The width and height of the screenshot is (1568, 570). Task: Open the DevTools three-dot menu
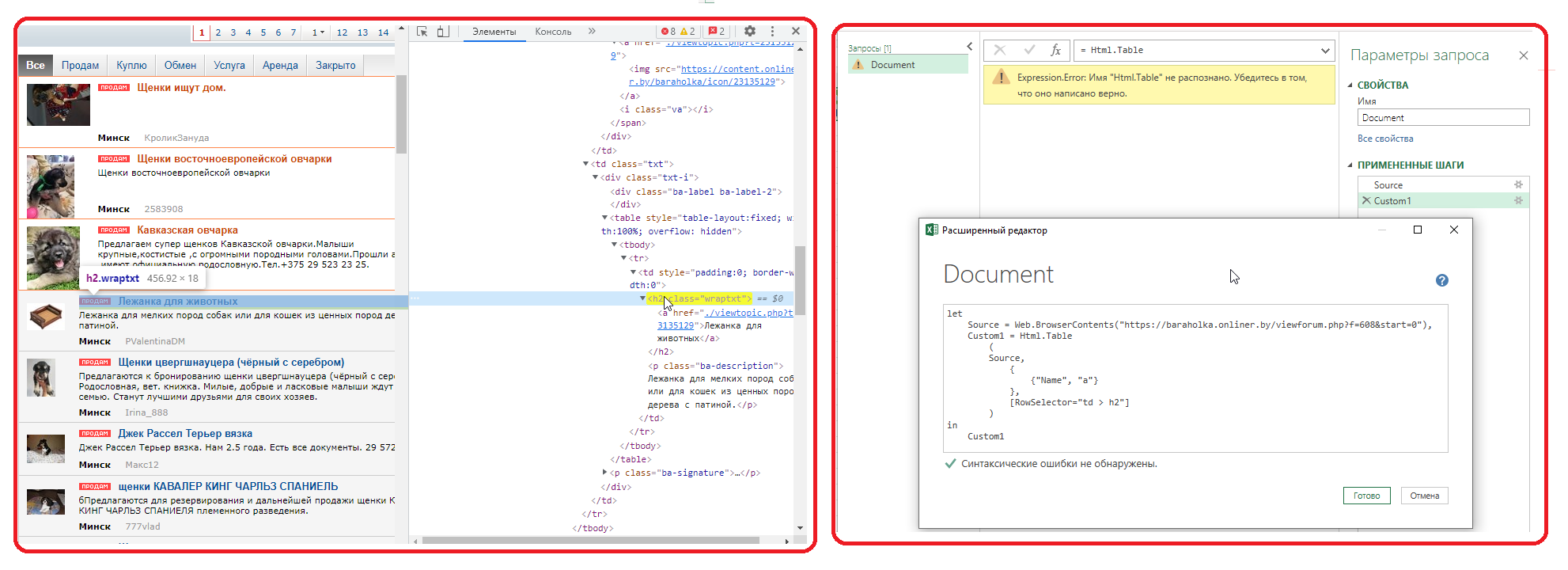tap(773, 31)
